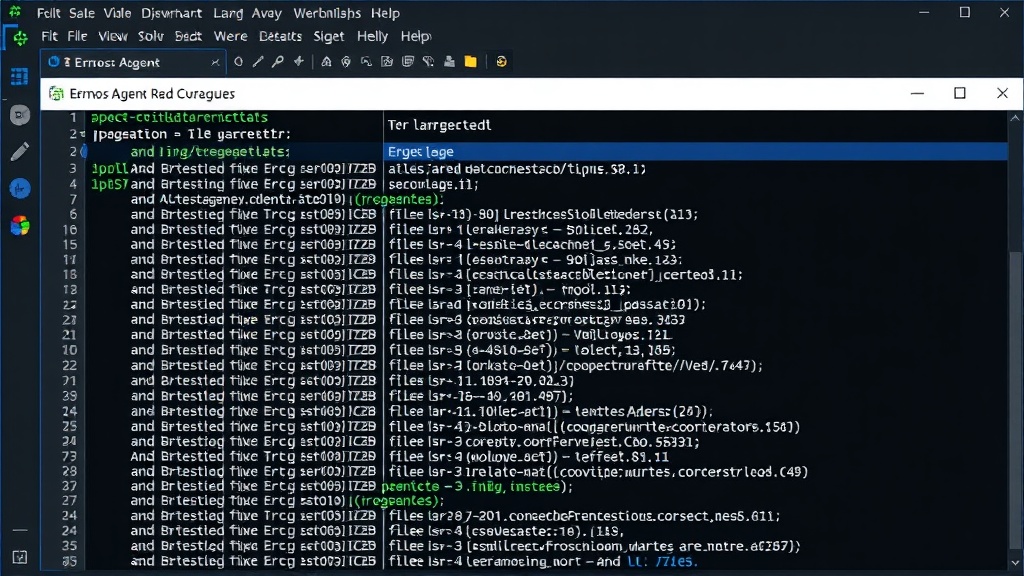Open the Sale menu
The image size is (1024, 576).
(82, 13)
